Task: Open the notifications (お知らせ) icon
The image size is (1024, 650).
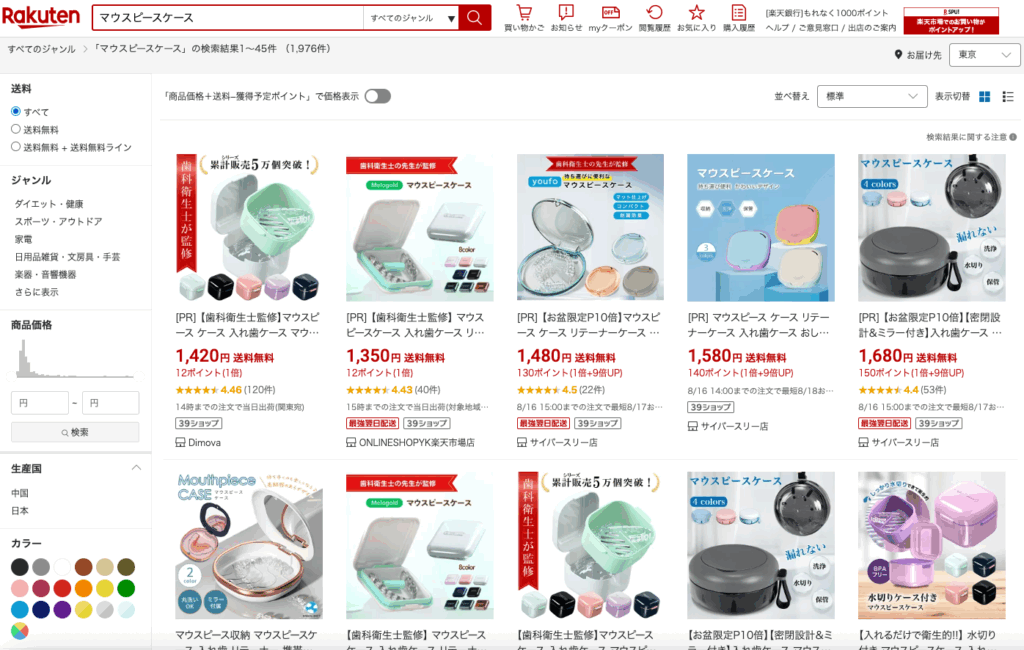Action: click(566, 18)
